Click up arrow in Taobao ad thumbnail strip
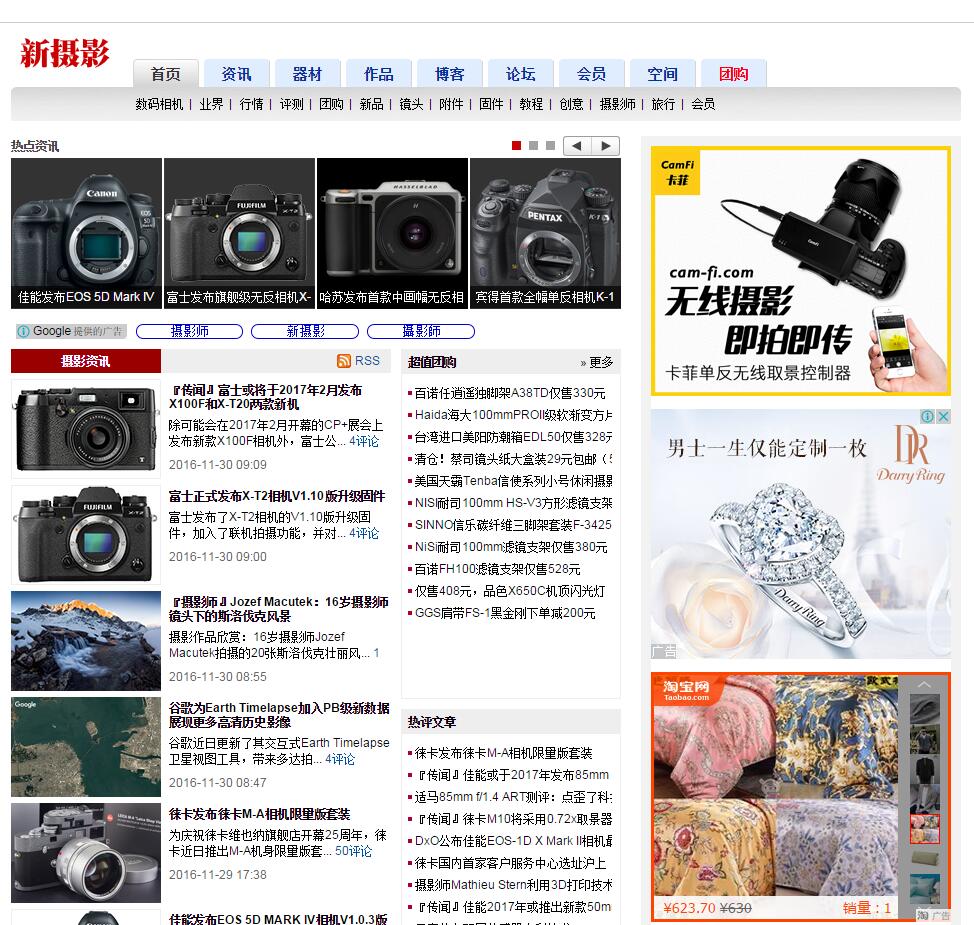The height and width of the screenshot is (925, 974). point(924,684)
